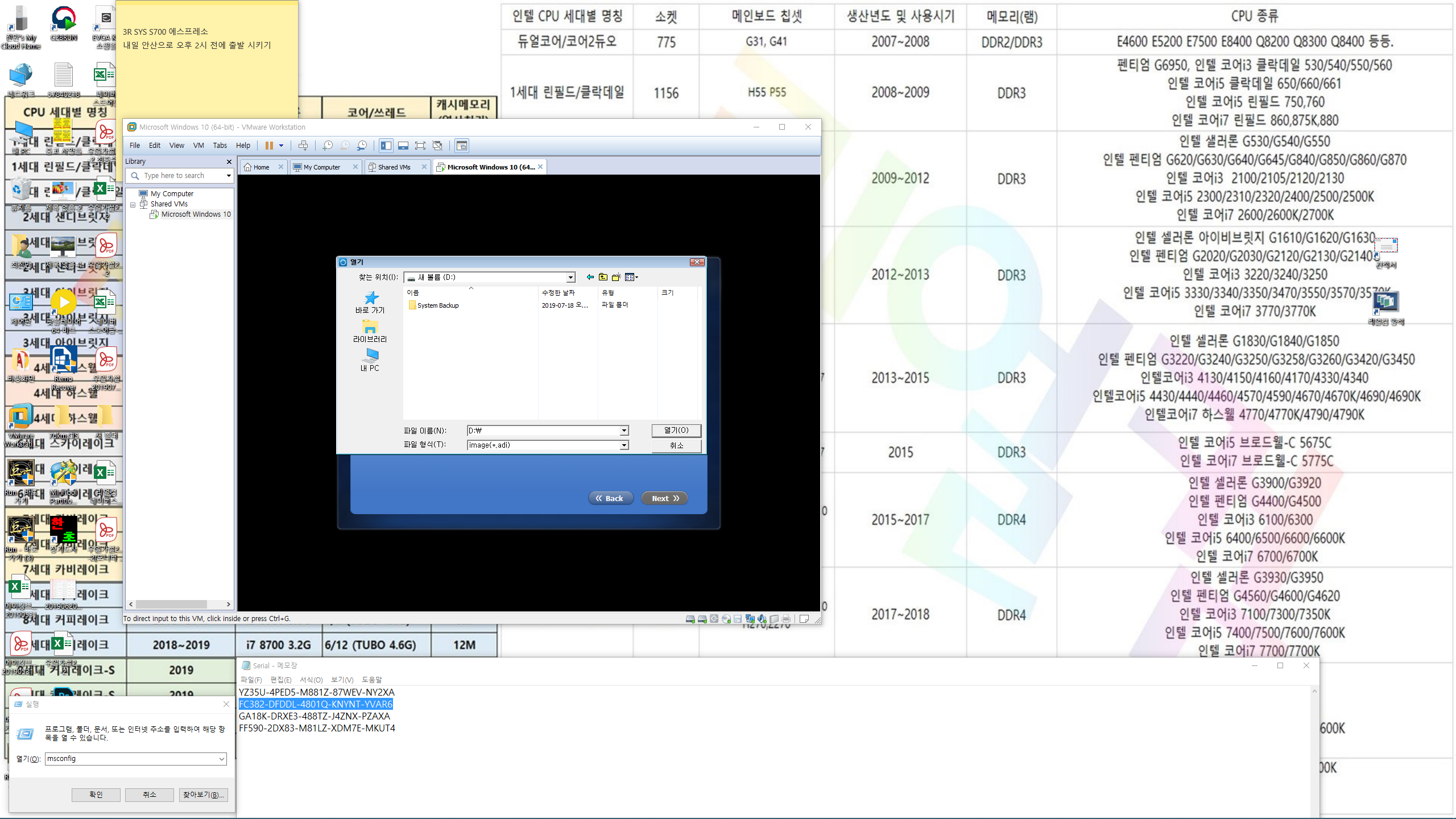Toggle the library sidebar view icon
This screenshot has height=819, width=1456.
click(386, 146)
